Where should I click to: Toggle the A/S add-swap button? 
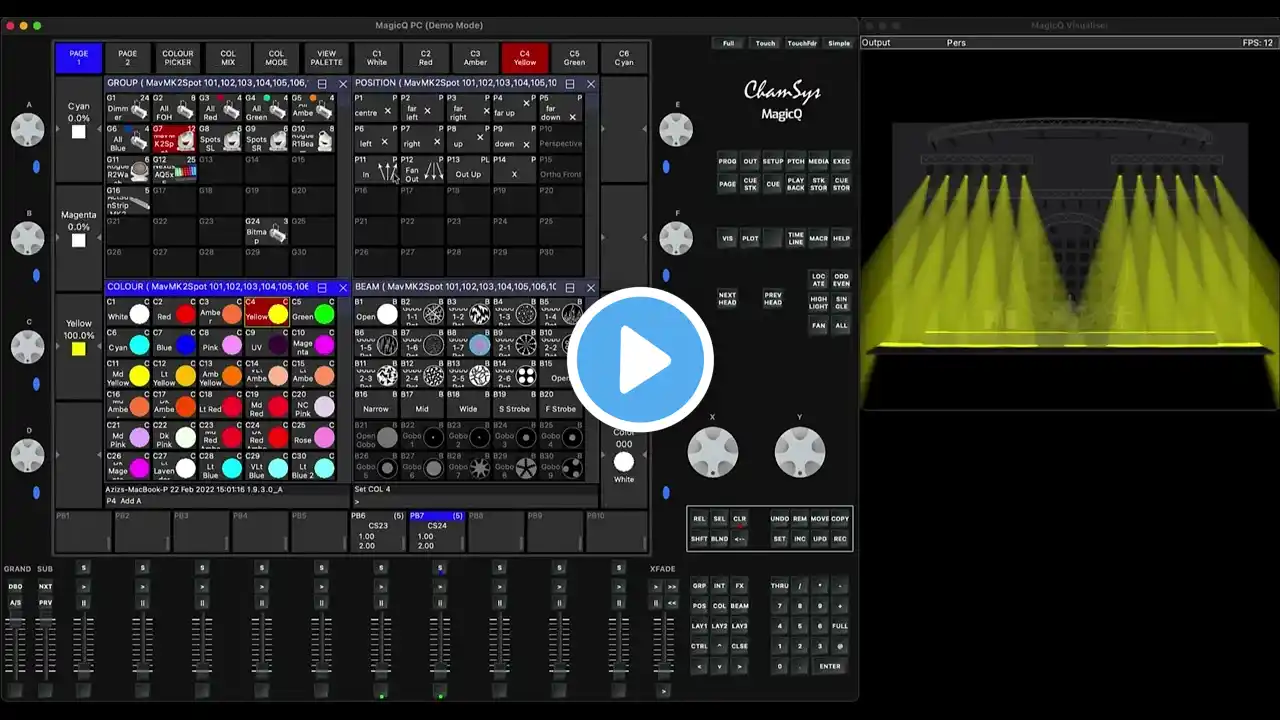pos(15,603)
